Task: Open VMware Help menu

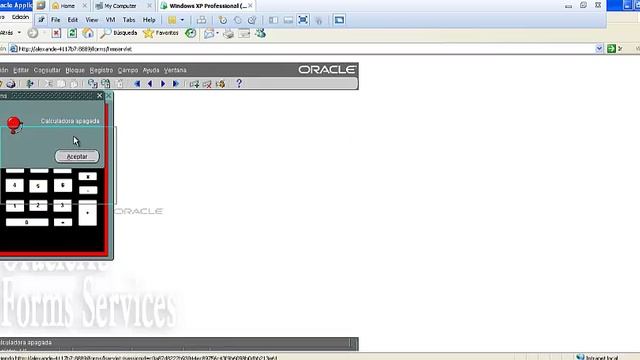Action: click(x=149, y=20)
